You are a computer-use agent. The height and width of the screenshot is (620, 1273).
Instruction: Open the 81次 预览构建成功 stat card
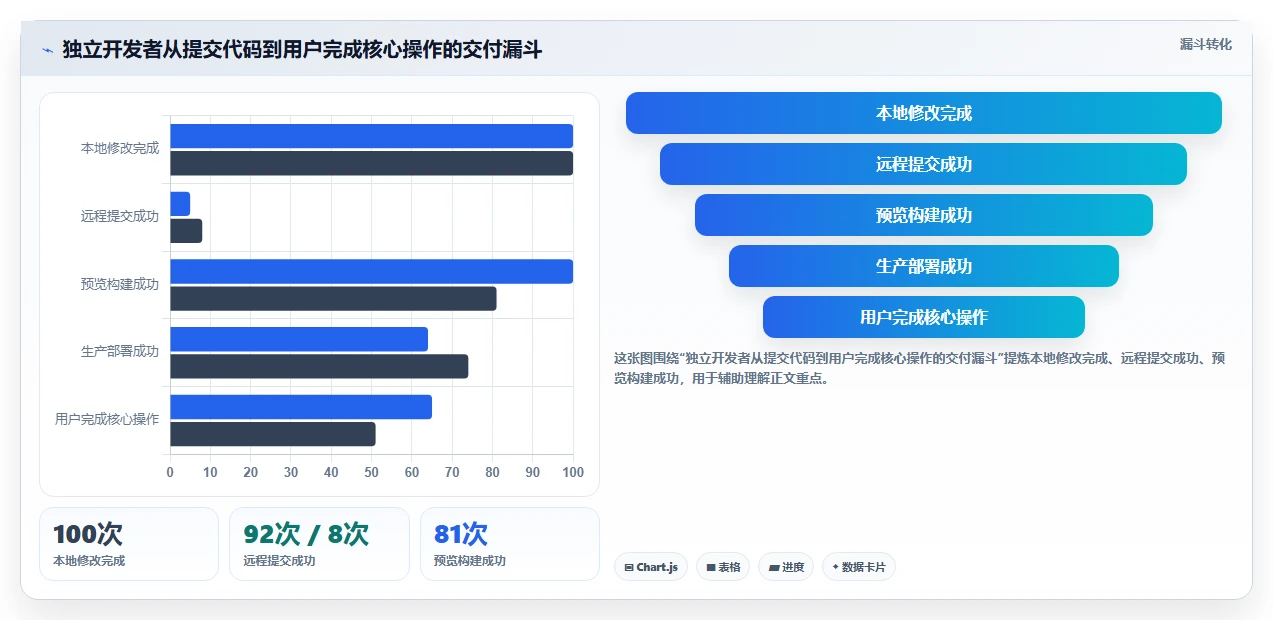(510, 544)
